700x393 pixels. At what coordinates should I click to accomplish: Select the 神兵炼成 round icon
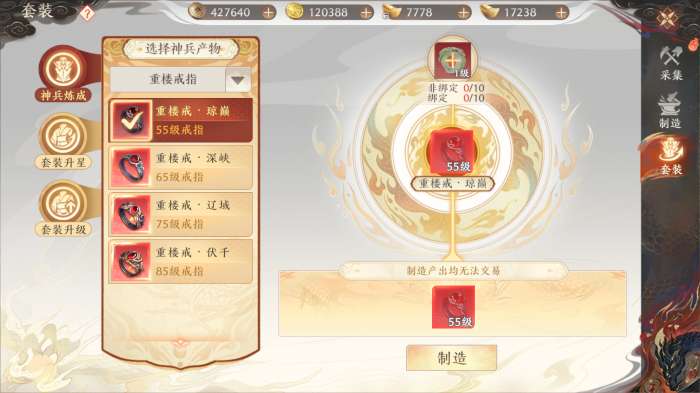click(x=63, y=75)
